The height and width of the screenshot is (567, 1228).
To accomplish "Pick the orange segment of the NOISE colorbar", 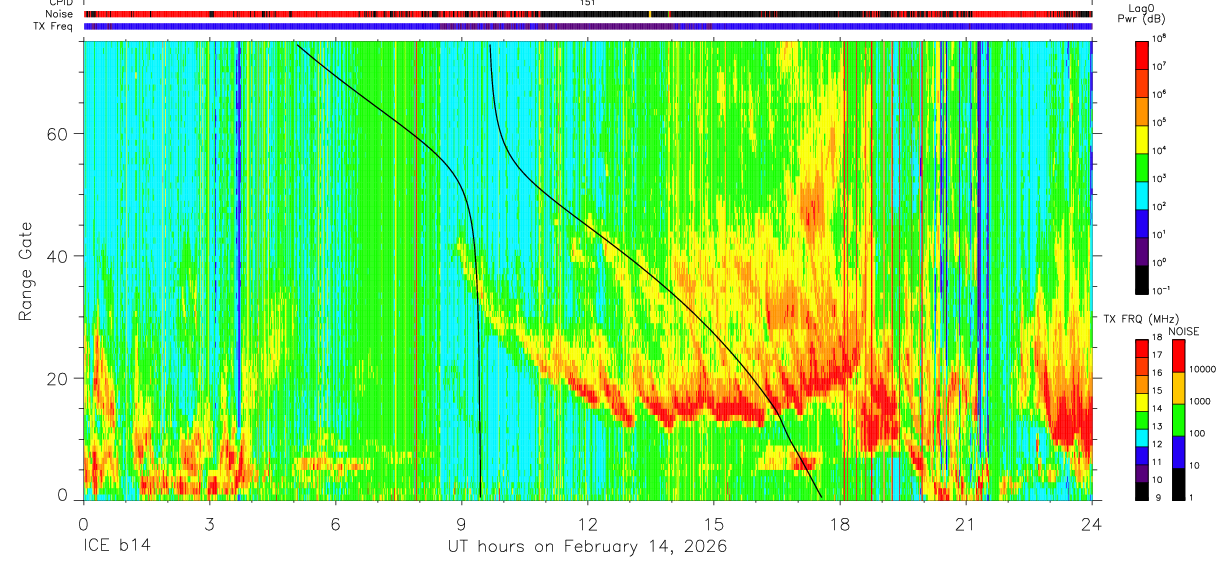I will click(x=1178, y=388).
